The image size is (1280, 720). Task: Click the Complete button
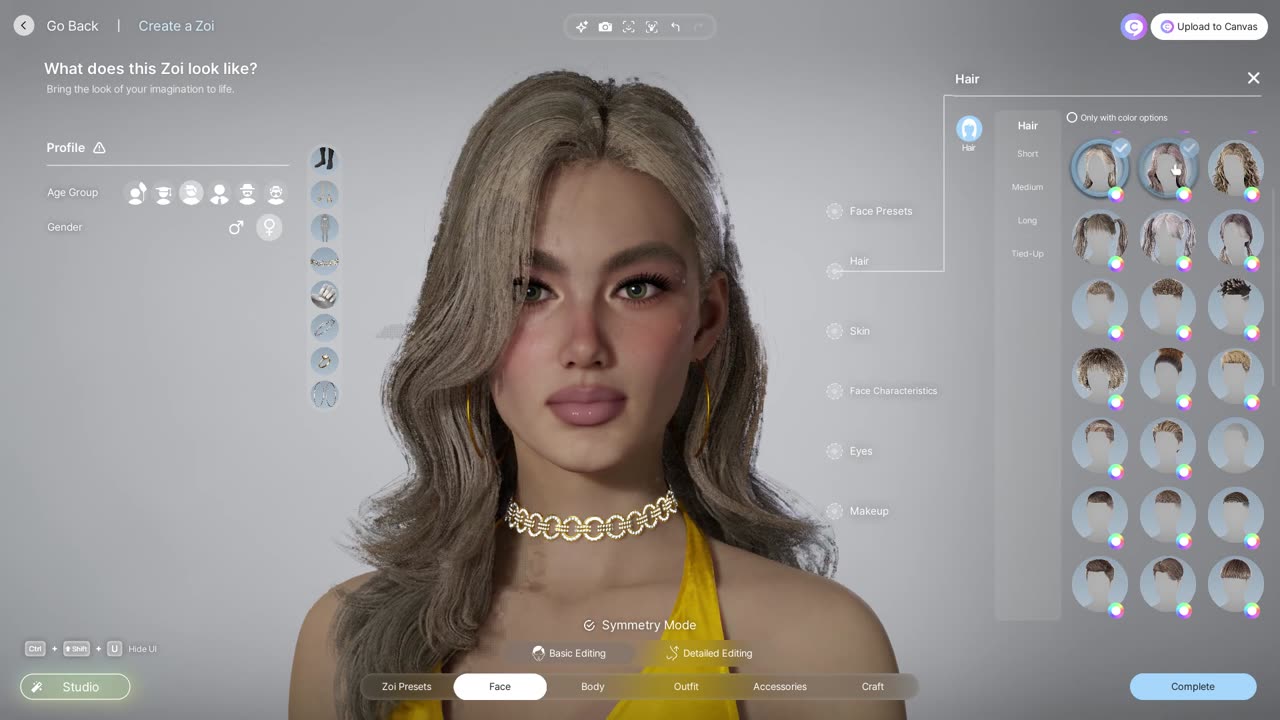[1193, 687]
